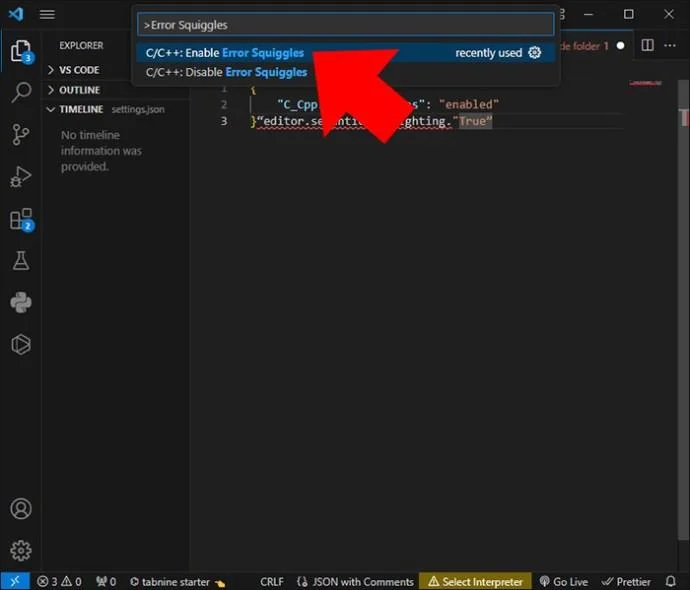690x590 pixels.
Task: Click tabnine starter status item
Action: (177, 582)
